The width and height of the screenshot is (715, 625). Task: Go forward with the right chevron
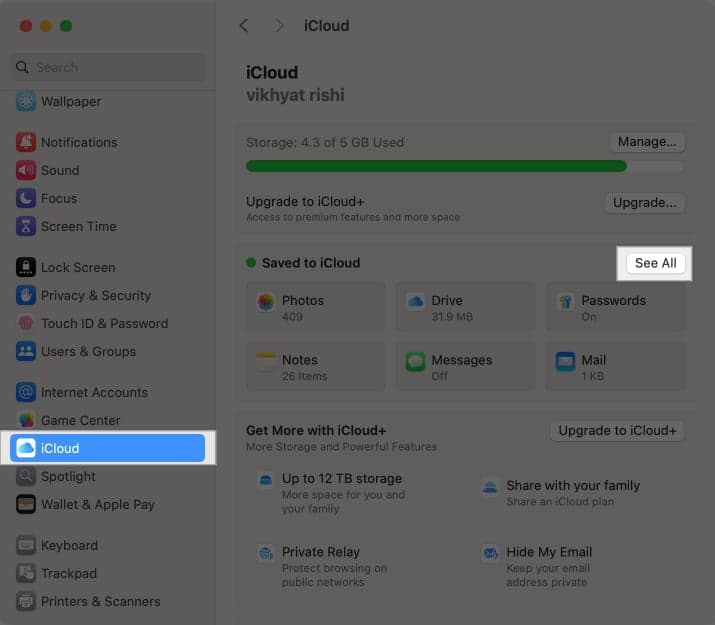point(279,26)
